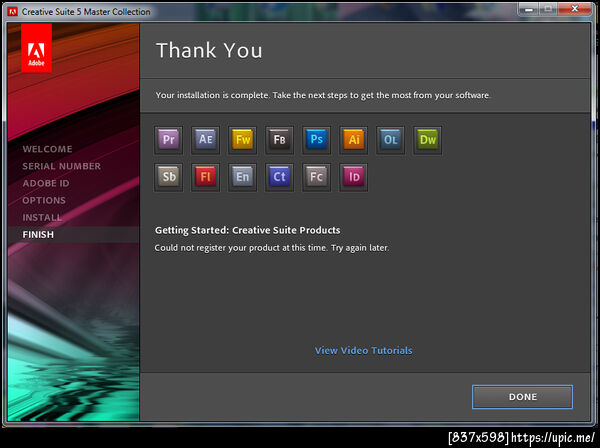Click 'Getting Started: Creative Suite Products' heading
This screenshot has height=448, width=600.
248,230
